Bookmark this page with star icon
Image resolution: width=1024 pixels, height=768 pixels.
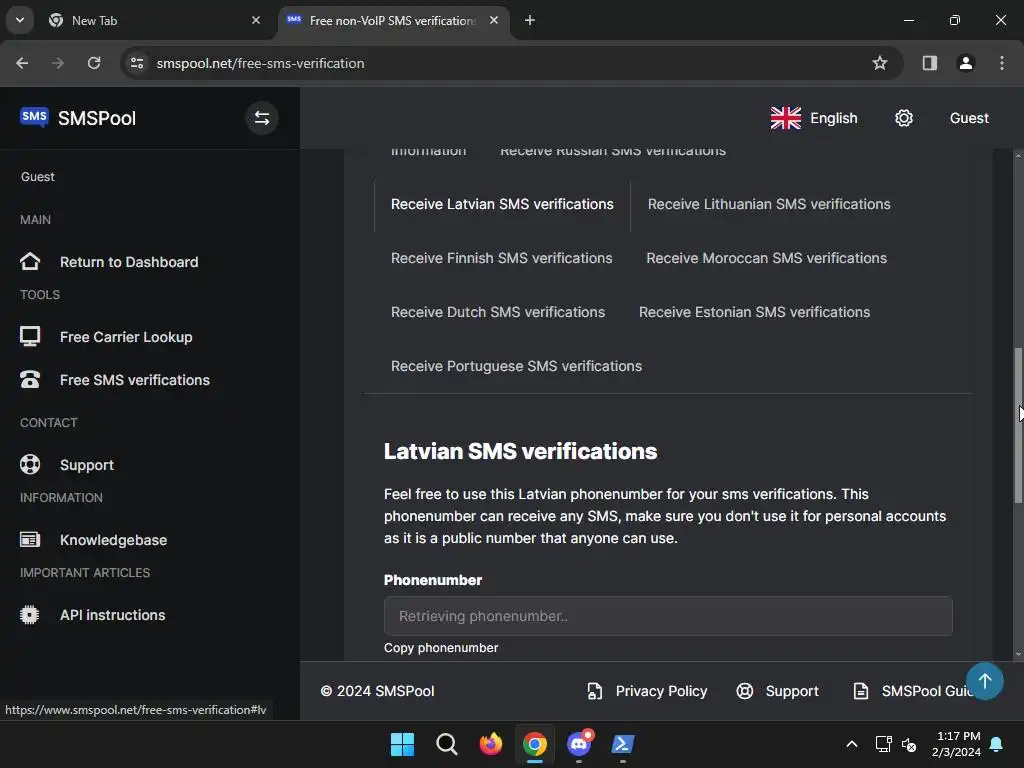coord(880,63)
